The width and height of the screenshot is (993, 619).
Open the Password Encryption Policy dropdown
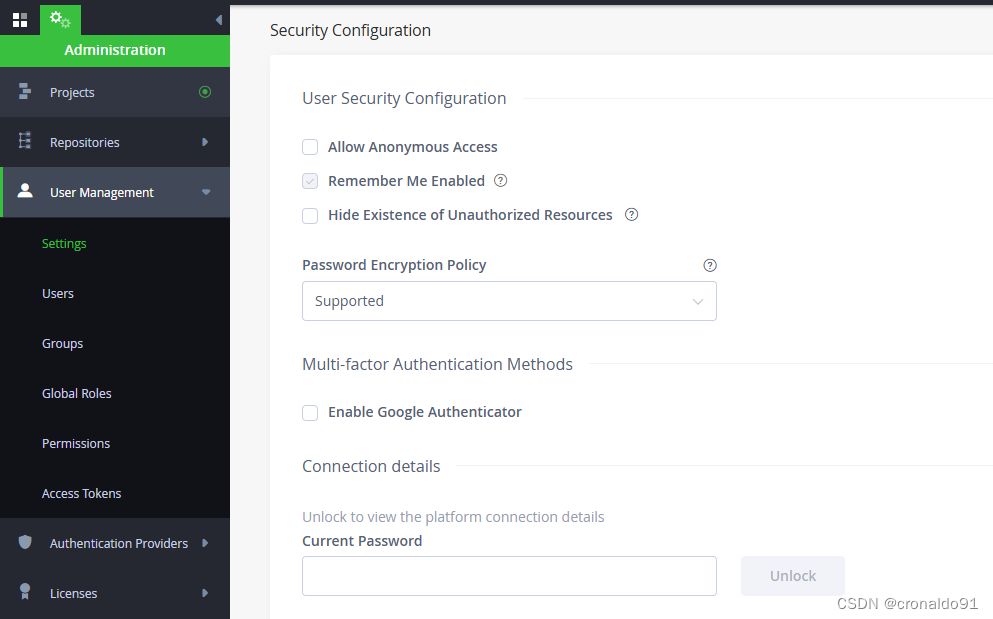[x=509, y=301]
